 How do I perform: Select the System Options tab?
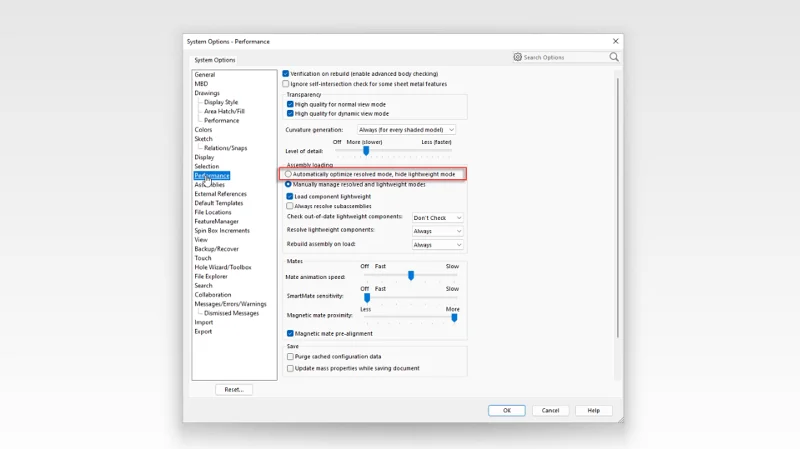click(215, 60)
